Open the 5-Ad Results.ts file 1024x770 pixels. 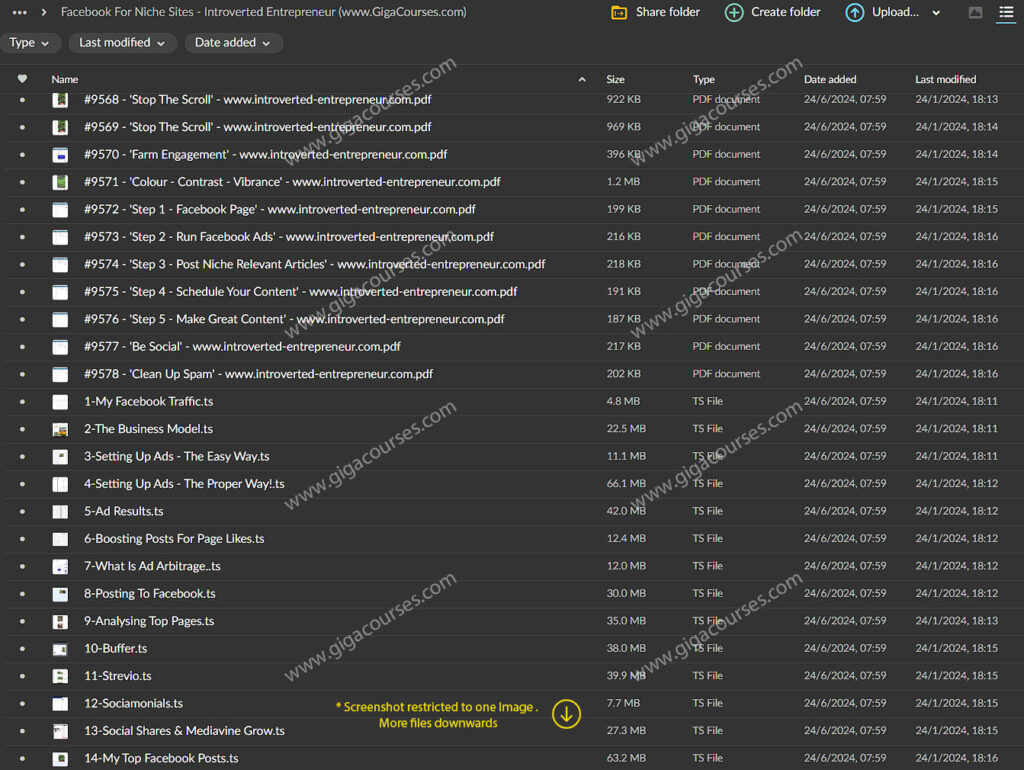coord(124,511)
